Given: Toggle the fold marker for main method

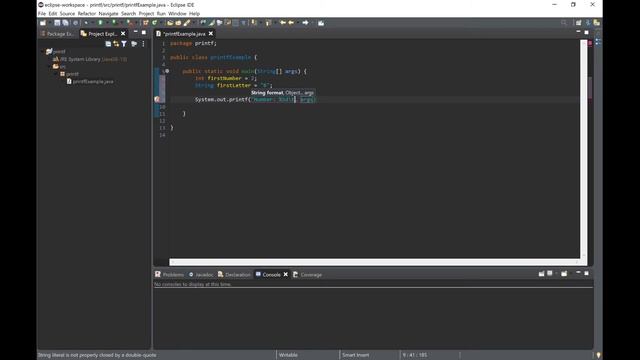Looking at the screenshot, I should pyautogui.click(x=167, y=71).
